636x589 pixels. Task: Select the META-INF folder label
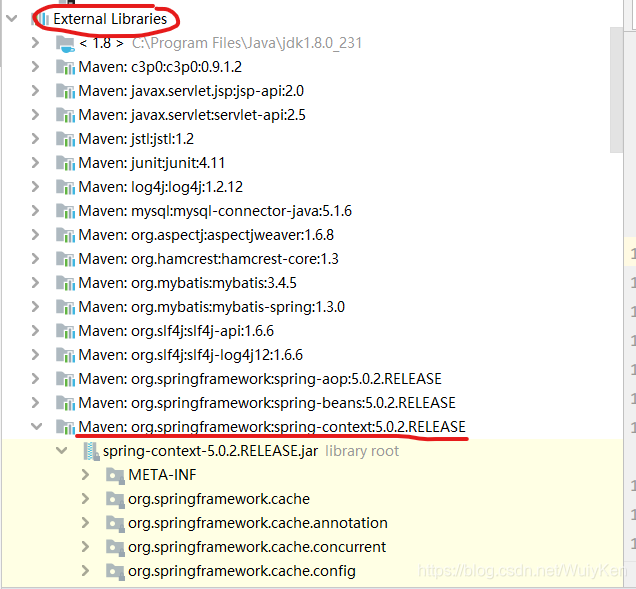[x=162, y=475]
